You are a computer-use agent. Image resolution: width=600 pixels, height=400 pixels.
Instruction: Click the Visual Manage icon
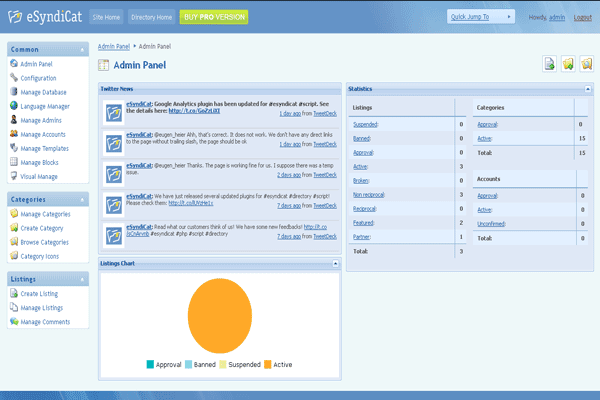13,176
